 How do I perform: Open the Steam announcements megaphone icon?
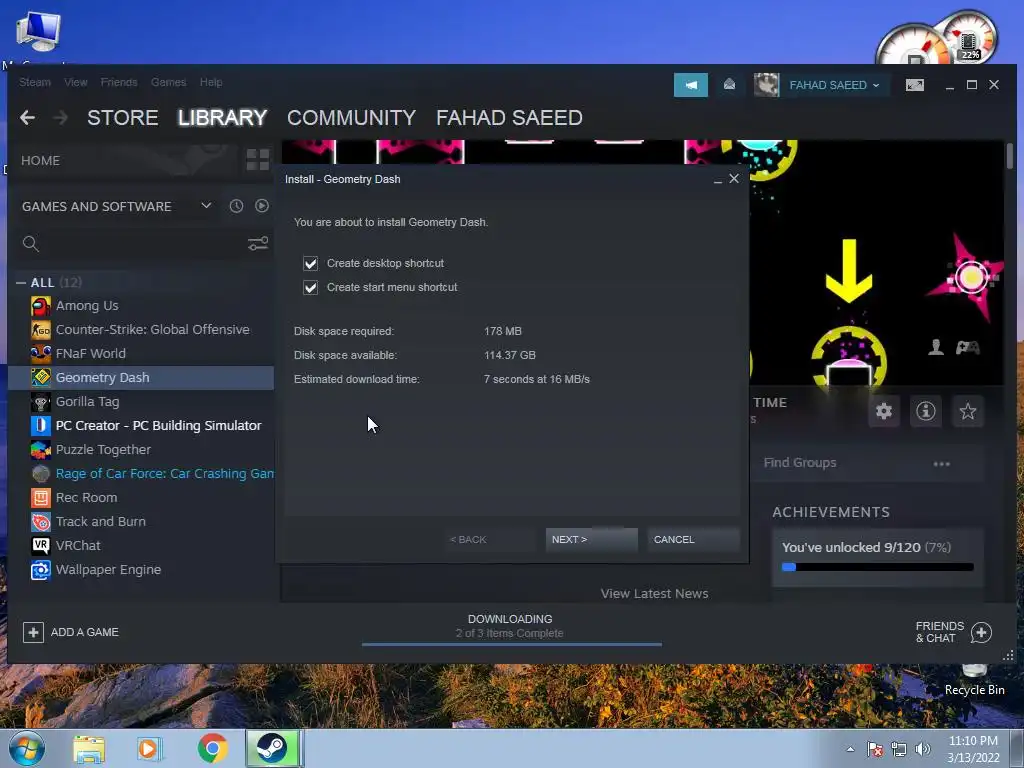[691, 85]
